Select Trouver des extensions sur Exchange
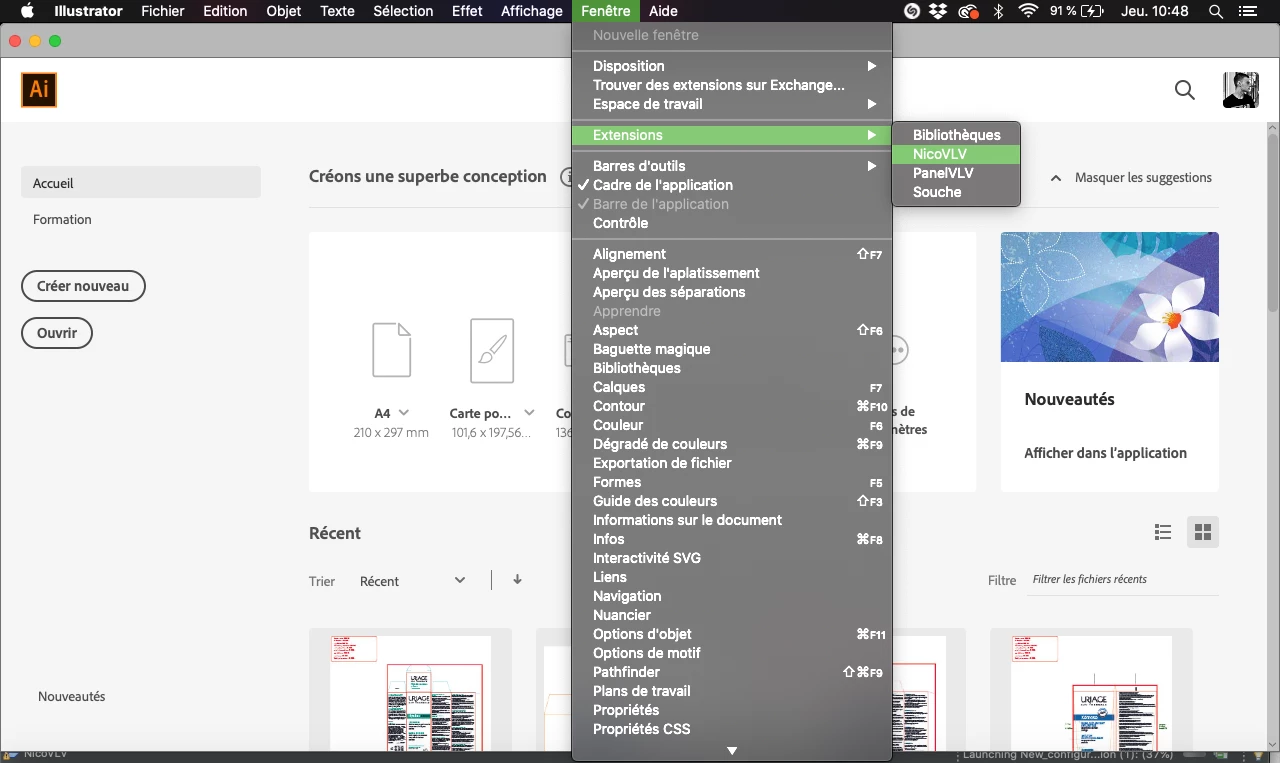Image resolution: width=1280 pixels, height=763 pixels. click(x=732, y=85)
